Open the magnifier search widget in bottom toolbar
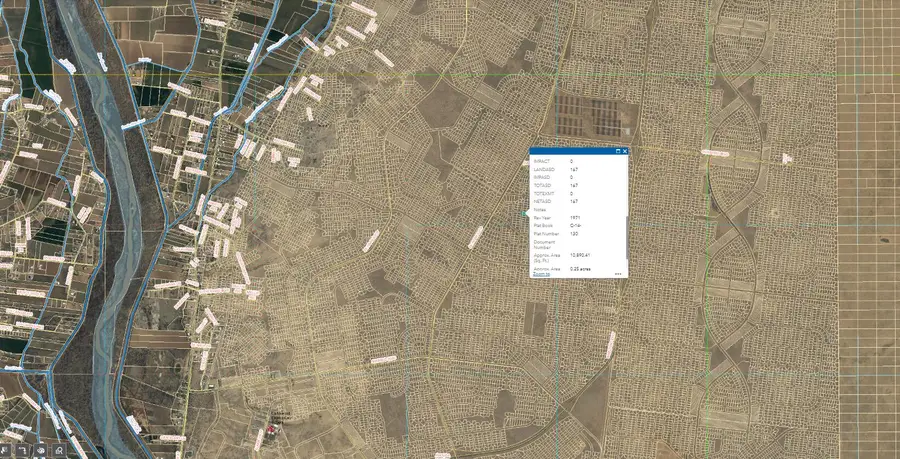 point(60,451)
